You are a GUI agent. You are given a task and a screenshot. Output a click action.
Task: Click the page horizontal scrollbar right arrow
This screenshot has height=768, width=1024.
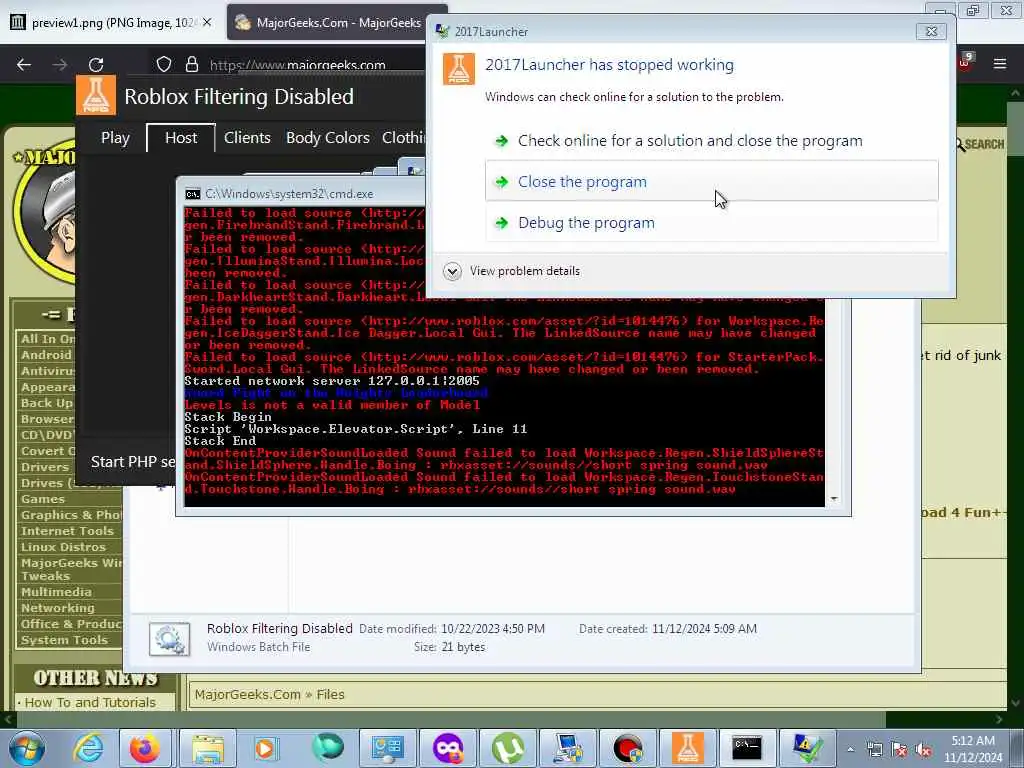coord(999,719)
